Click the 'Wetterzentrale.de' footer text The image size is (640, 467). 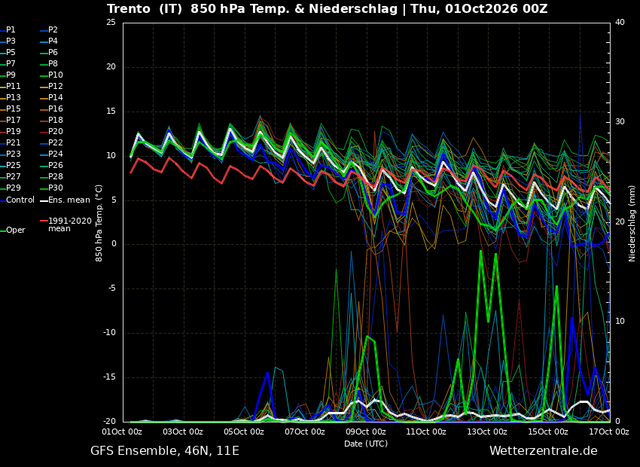[543, 451]
